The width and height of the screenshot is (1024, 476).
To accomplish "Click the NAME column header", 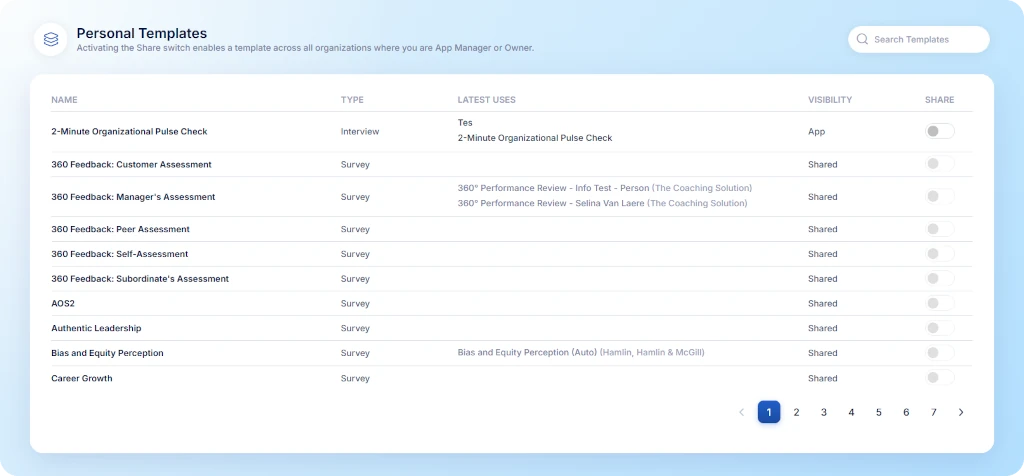I will point(64,100).
